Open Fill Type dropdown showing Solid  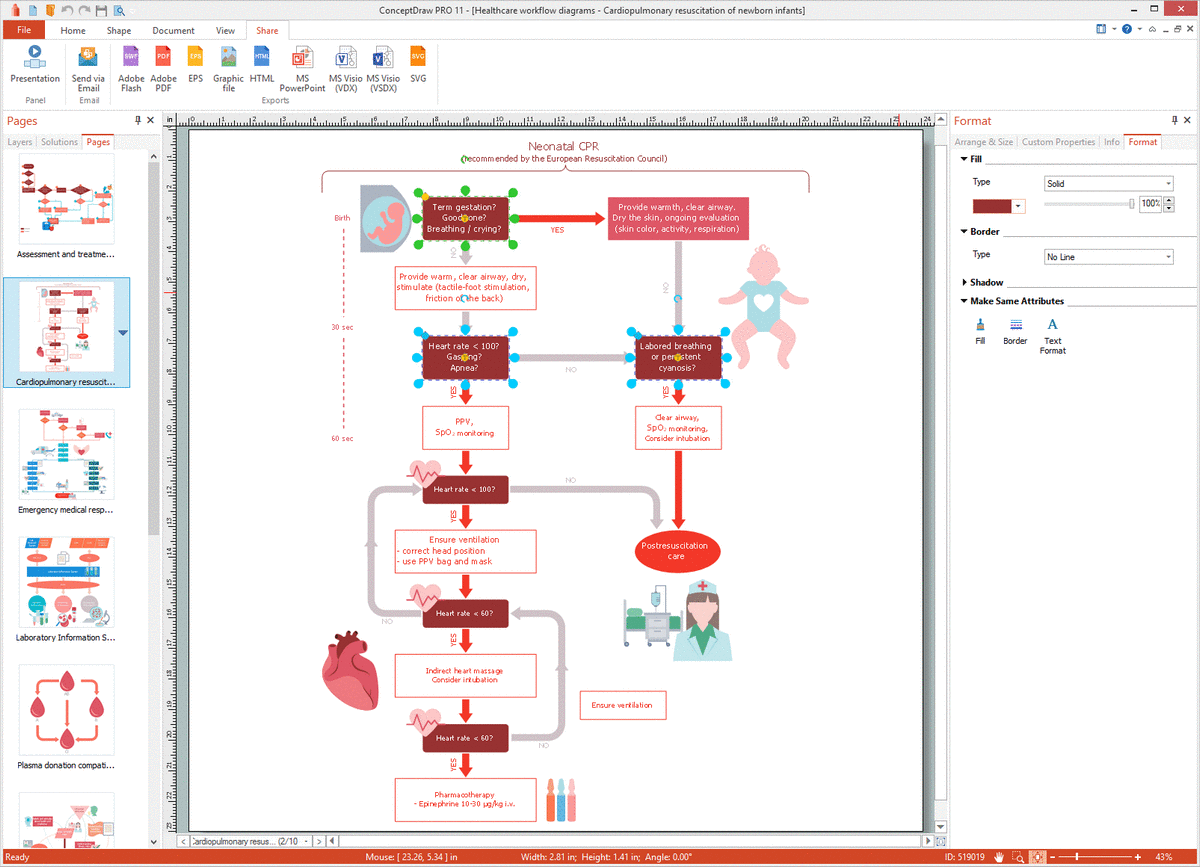click(x=1108, y=184)
